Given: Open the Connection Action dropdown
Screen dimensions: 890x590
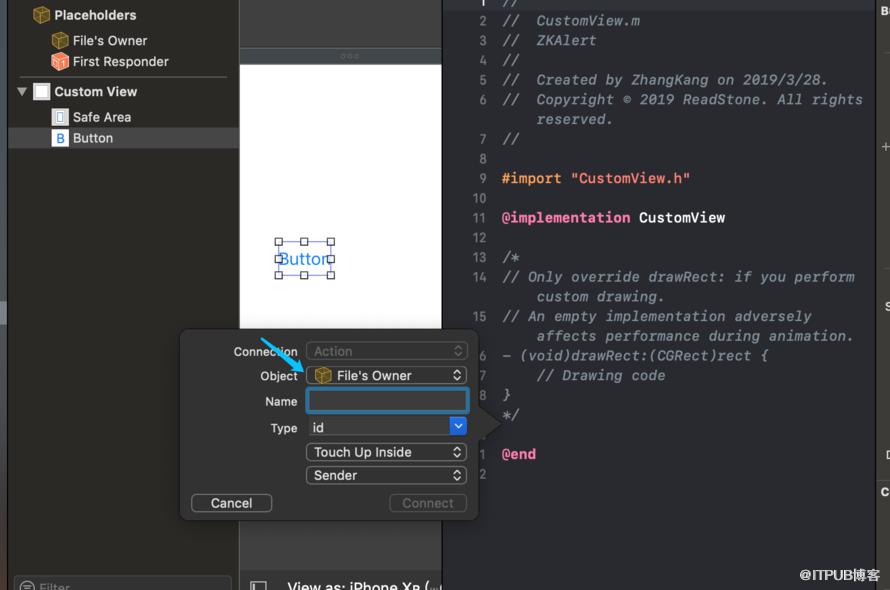Looking at the screenshot, I should [387, 352].
